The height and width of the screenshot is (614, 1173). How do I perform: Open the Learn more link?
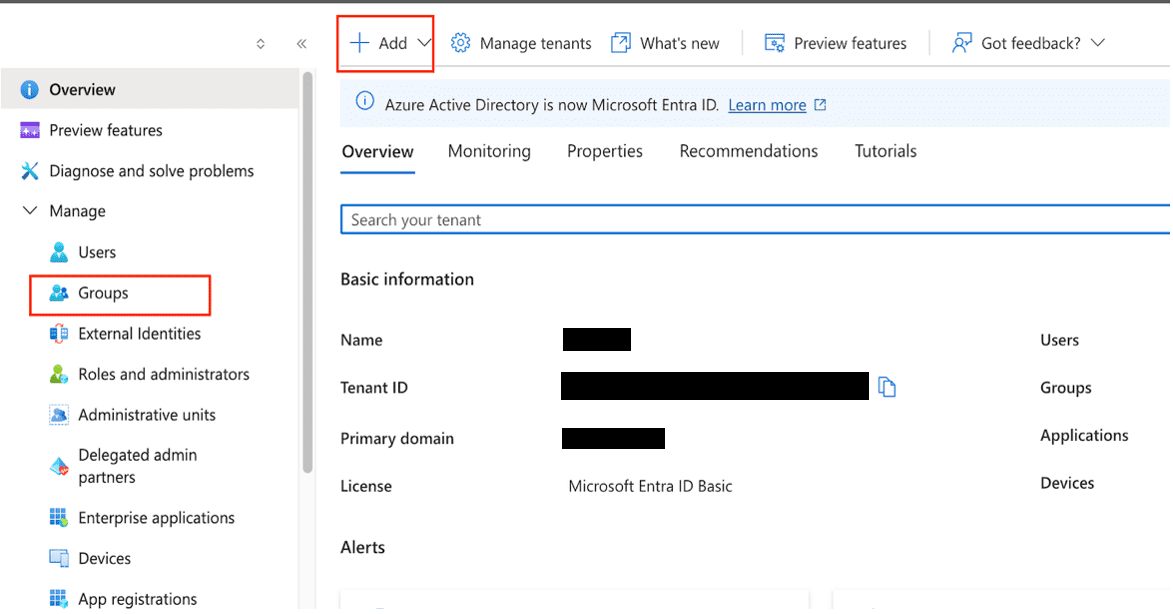point(766,104)
